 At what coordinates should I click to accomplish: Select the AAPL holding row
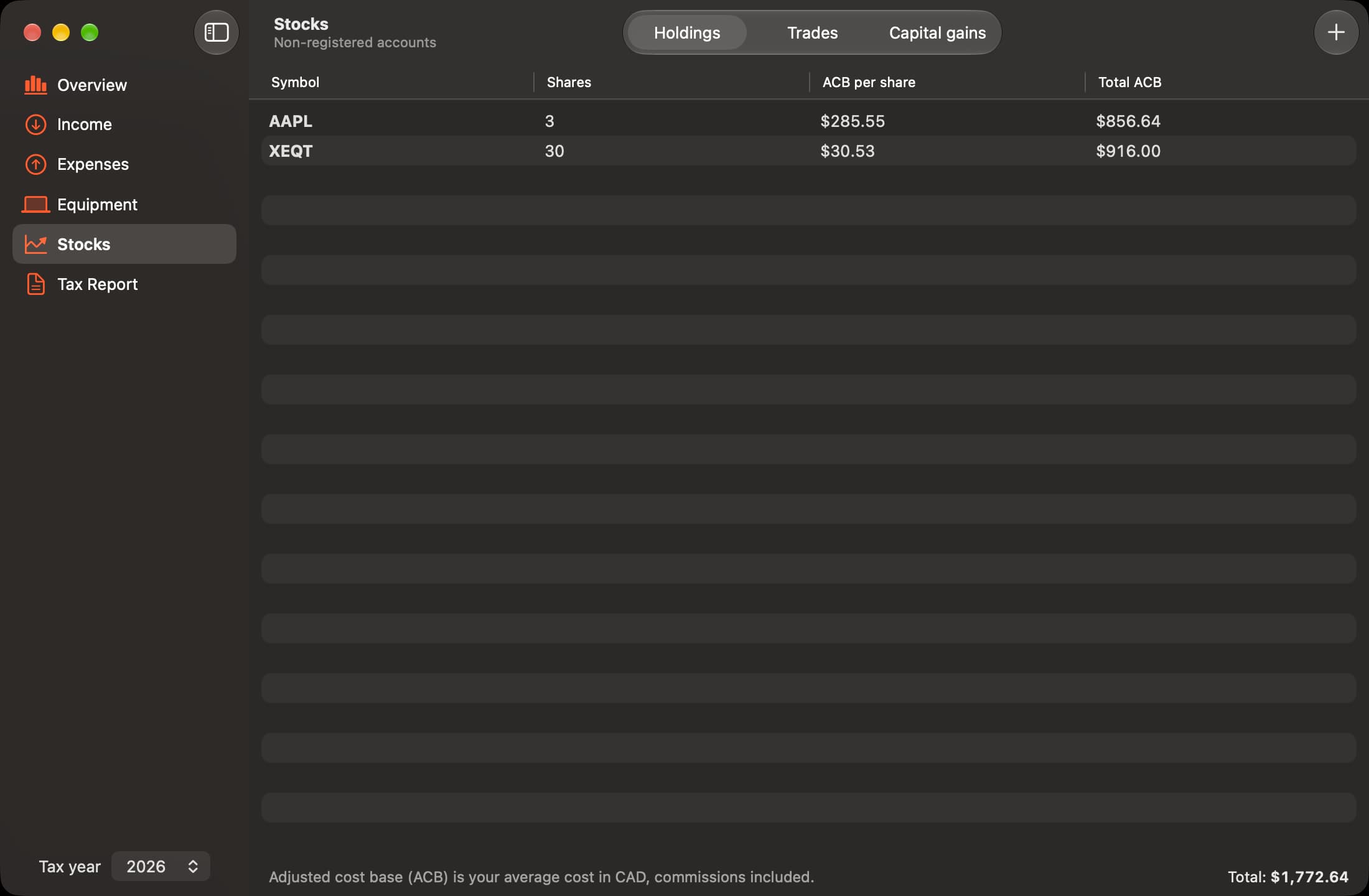808,121
